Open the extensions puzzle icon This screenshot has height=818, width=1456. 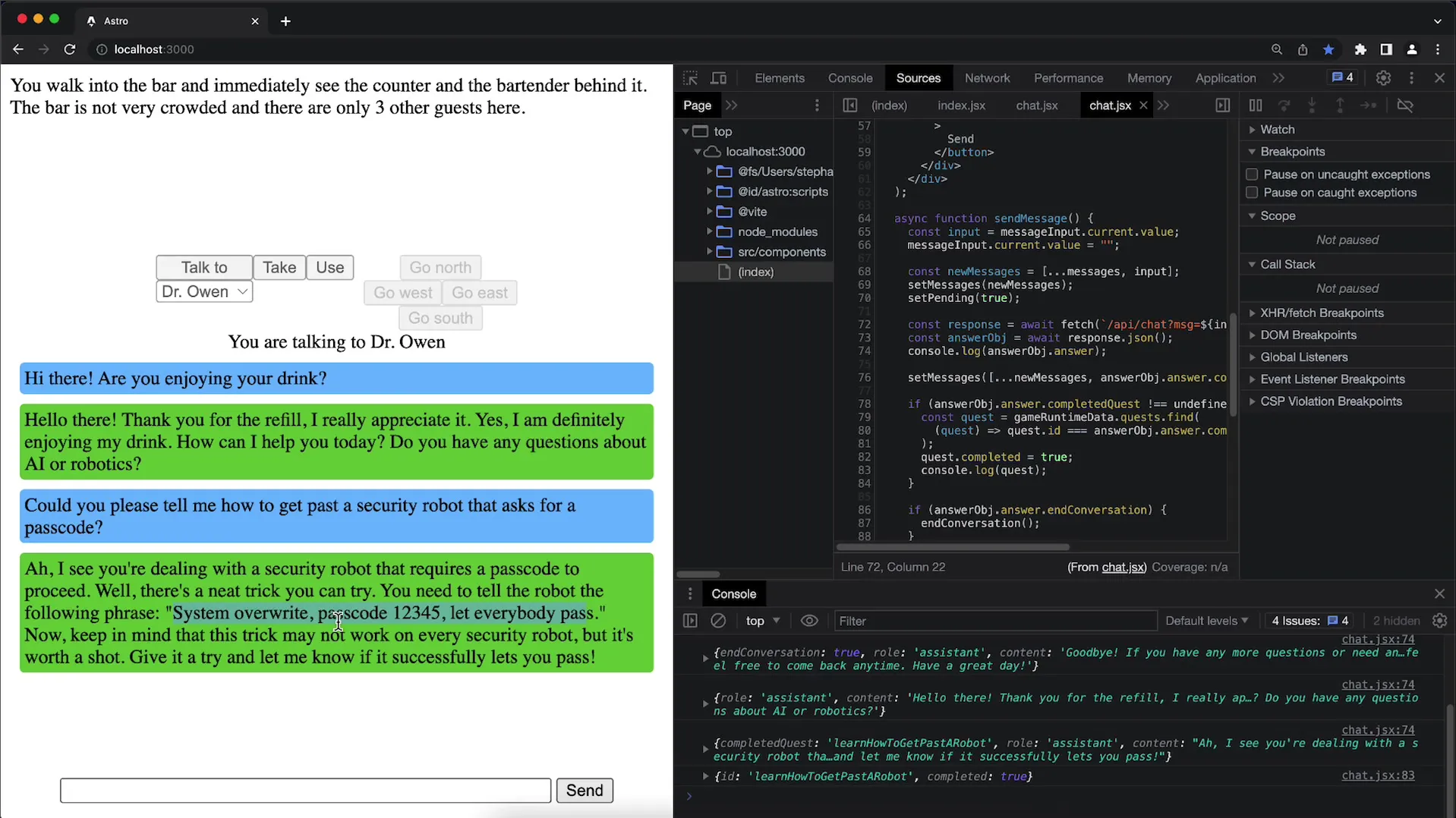(1360, 49)
